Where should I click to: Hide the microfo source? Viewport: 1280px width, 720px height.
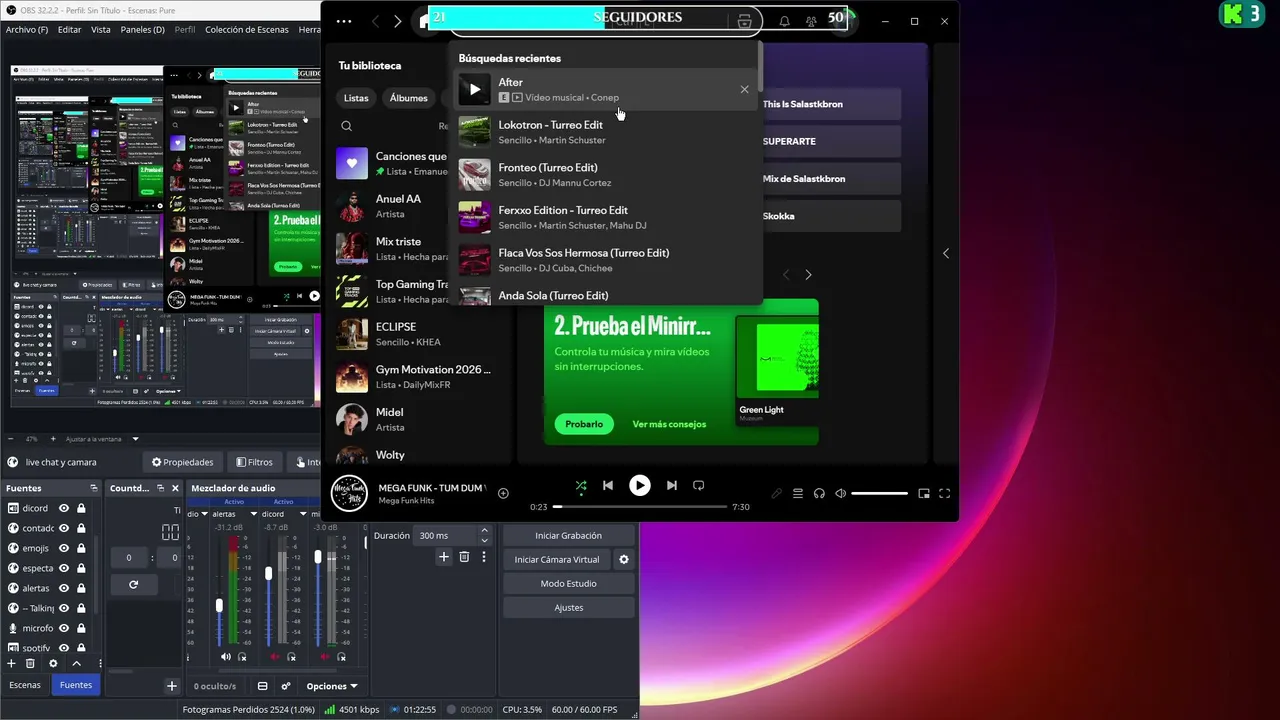[x=64, y=628]
